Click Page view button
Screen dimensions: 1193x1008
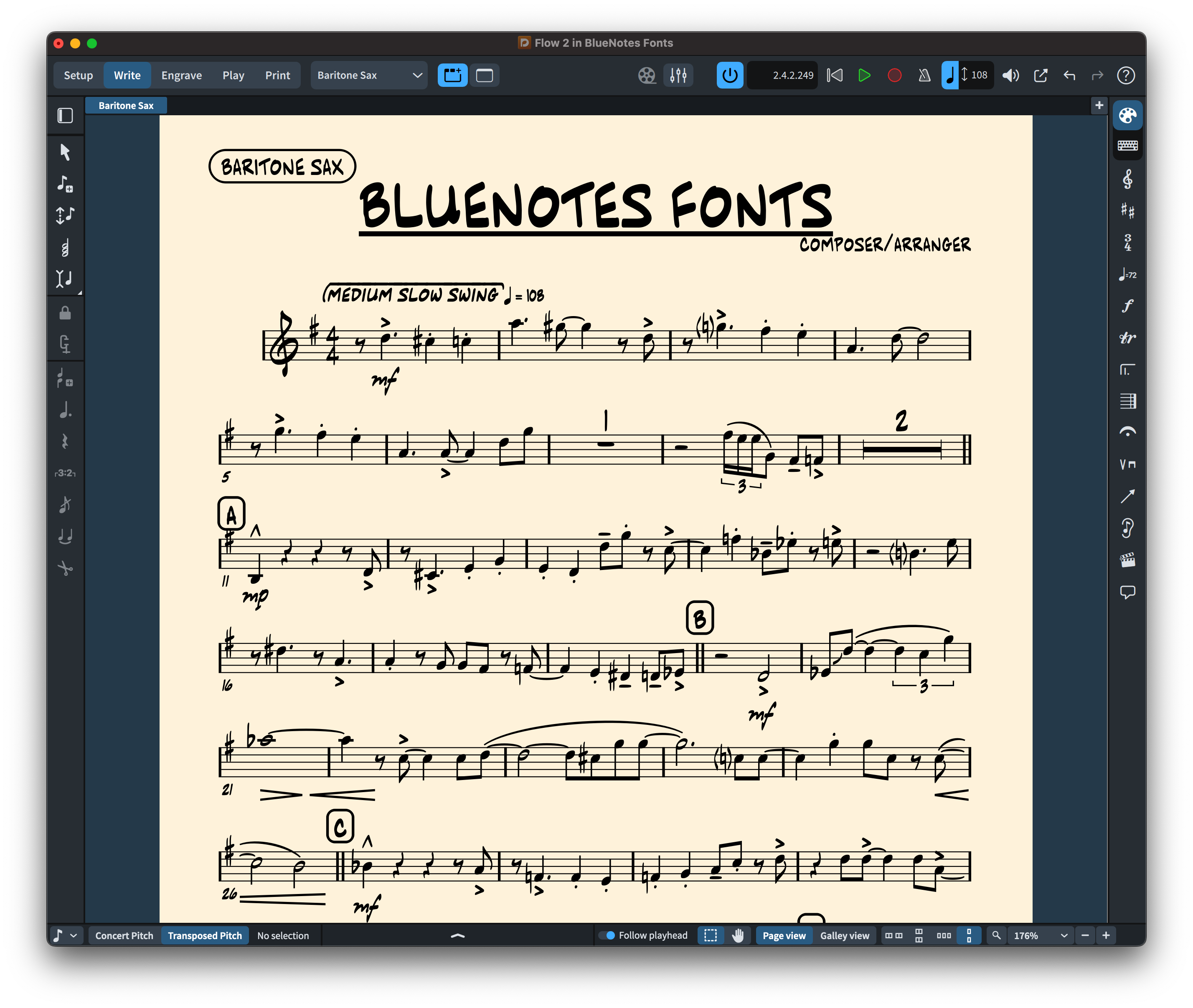[784, 935]
